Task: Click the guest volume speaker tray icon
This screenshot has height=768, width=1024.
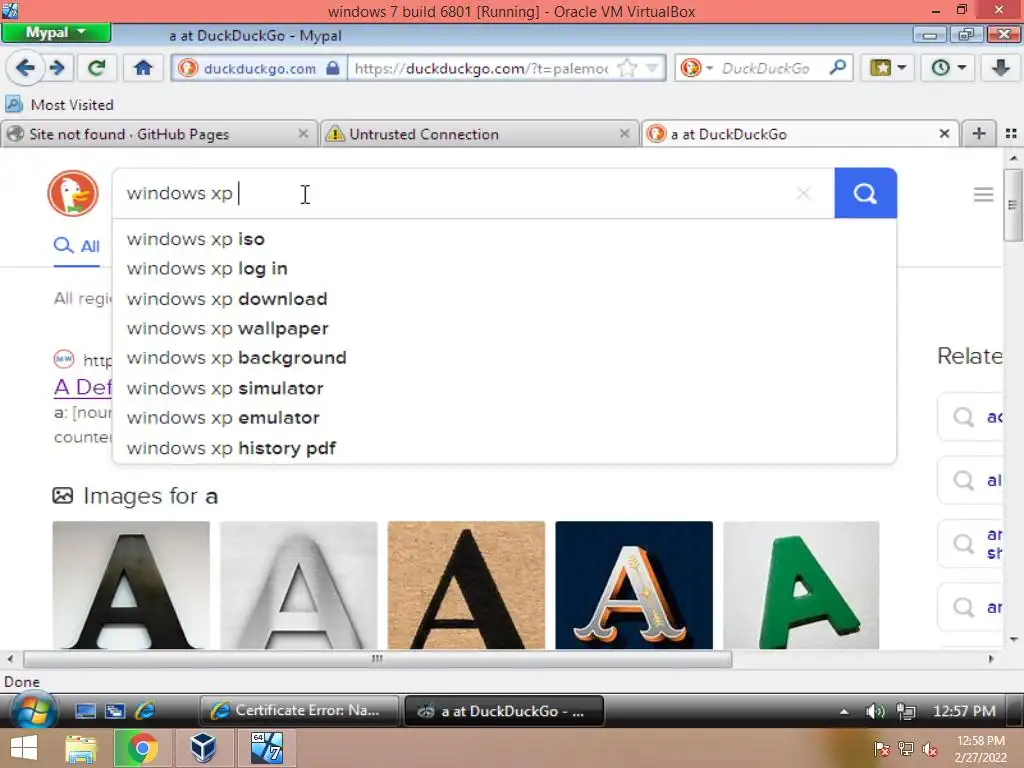Action: (x=874, y=711)
